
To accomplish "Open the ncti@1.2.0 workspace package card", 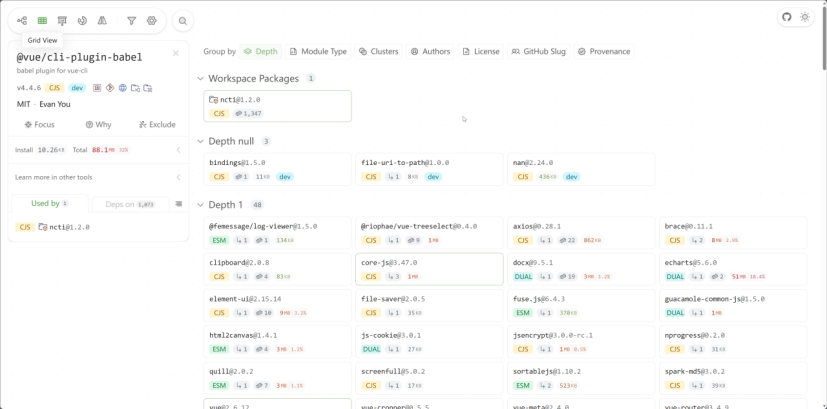I will (x=277, y=106).
